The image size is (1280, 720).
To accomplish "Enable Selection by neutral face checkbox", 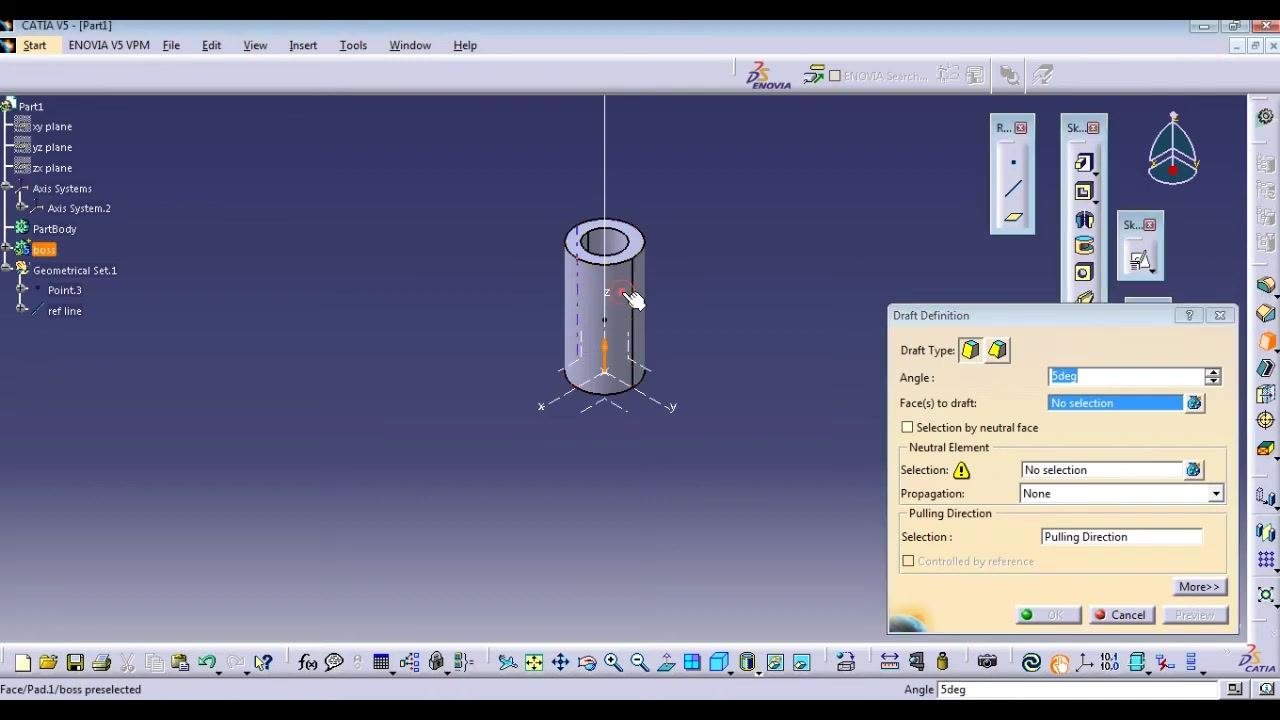I will point(908,427).
